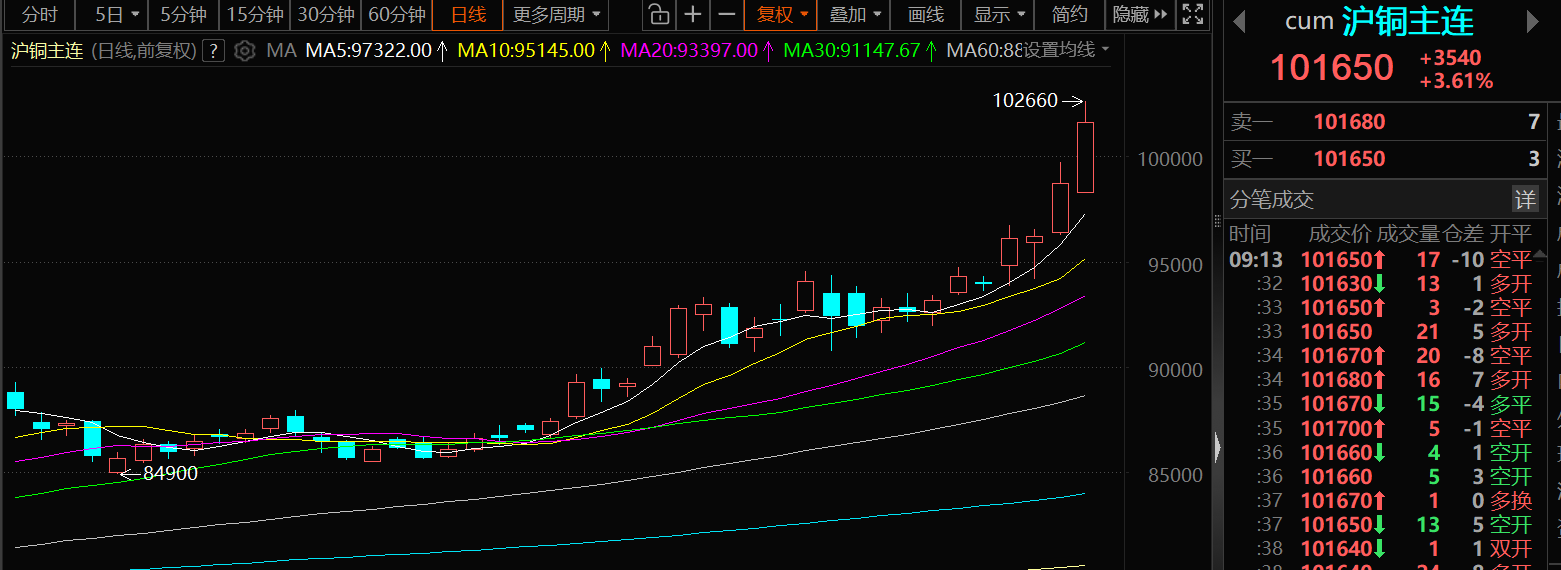Toggle 简约 simple display mode
1561x570 pixels.
click(x=1070, y=15)
